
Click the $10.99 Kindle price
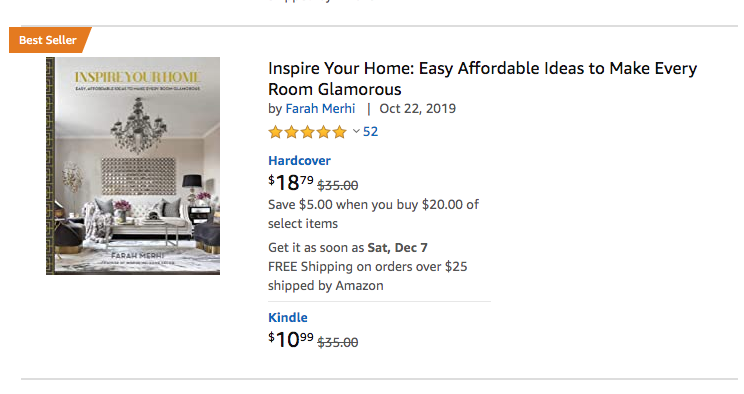(x=291, y=340)
